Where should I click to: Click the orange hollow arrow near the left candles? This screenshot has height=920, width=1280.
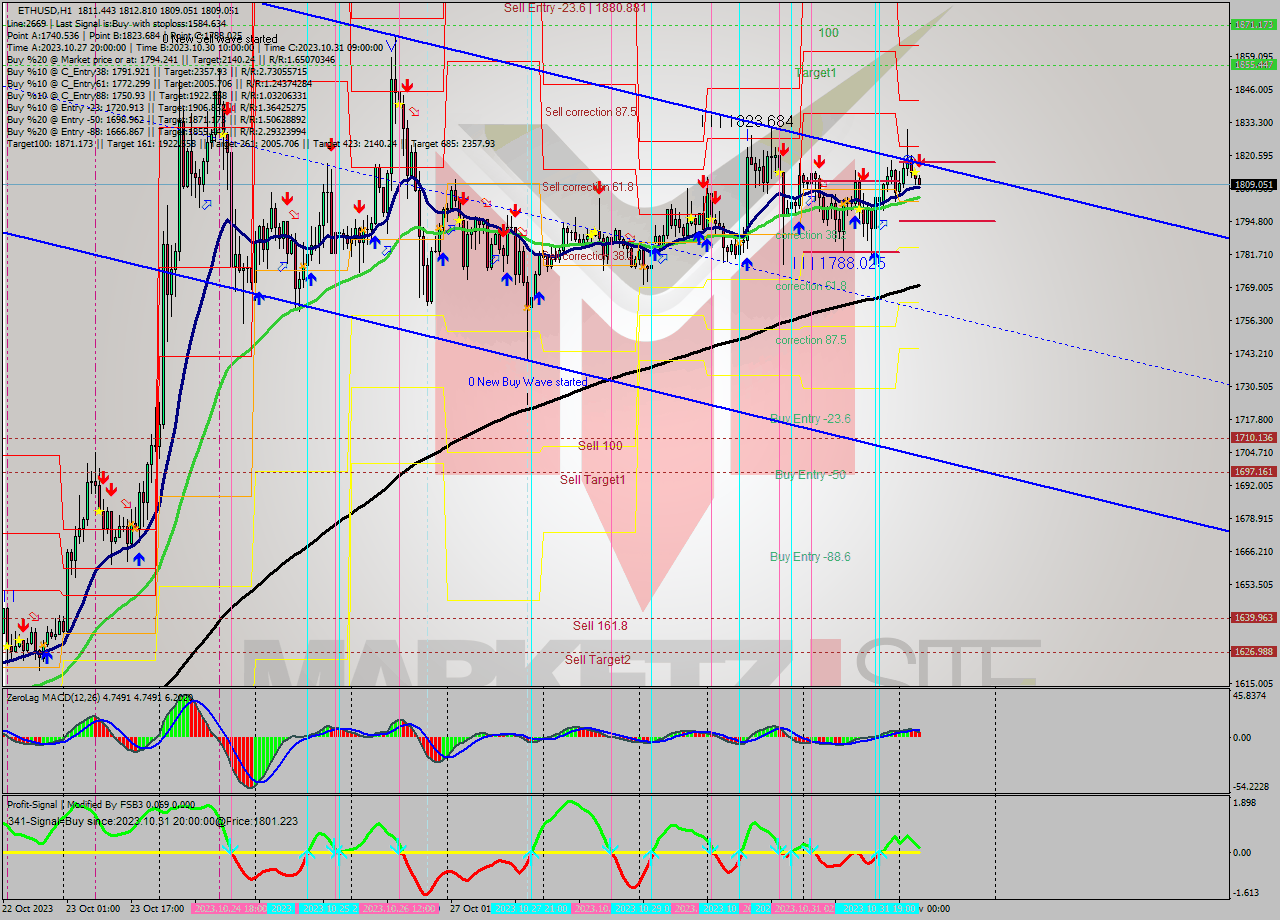pyautogui.click(x=35, y=616)
